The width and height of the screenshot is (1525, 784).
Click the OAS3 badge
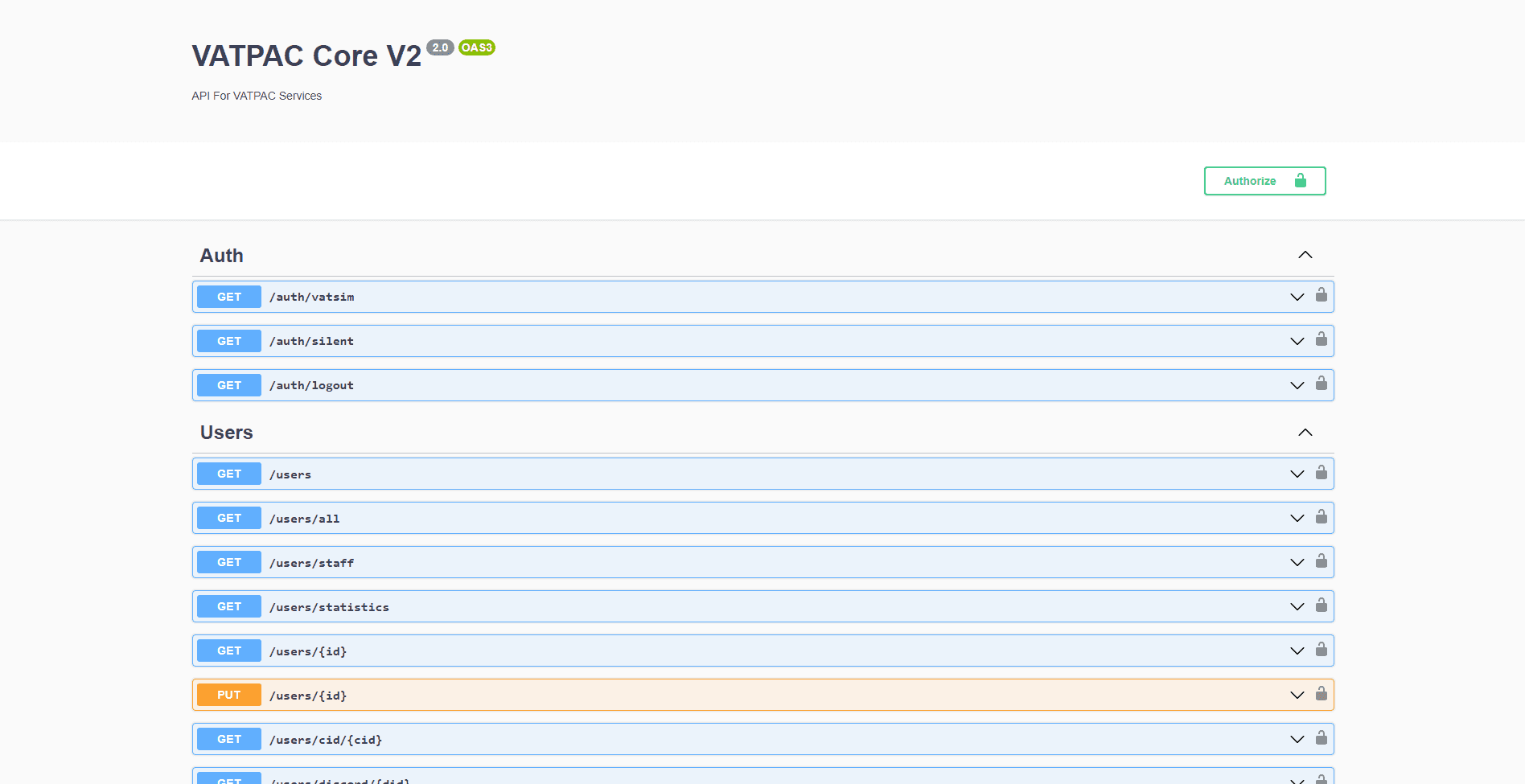477,47
